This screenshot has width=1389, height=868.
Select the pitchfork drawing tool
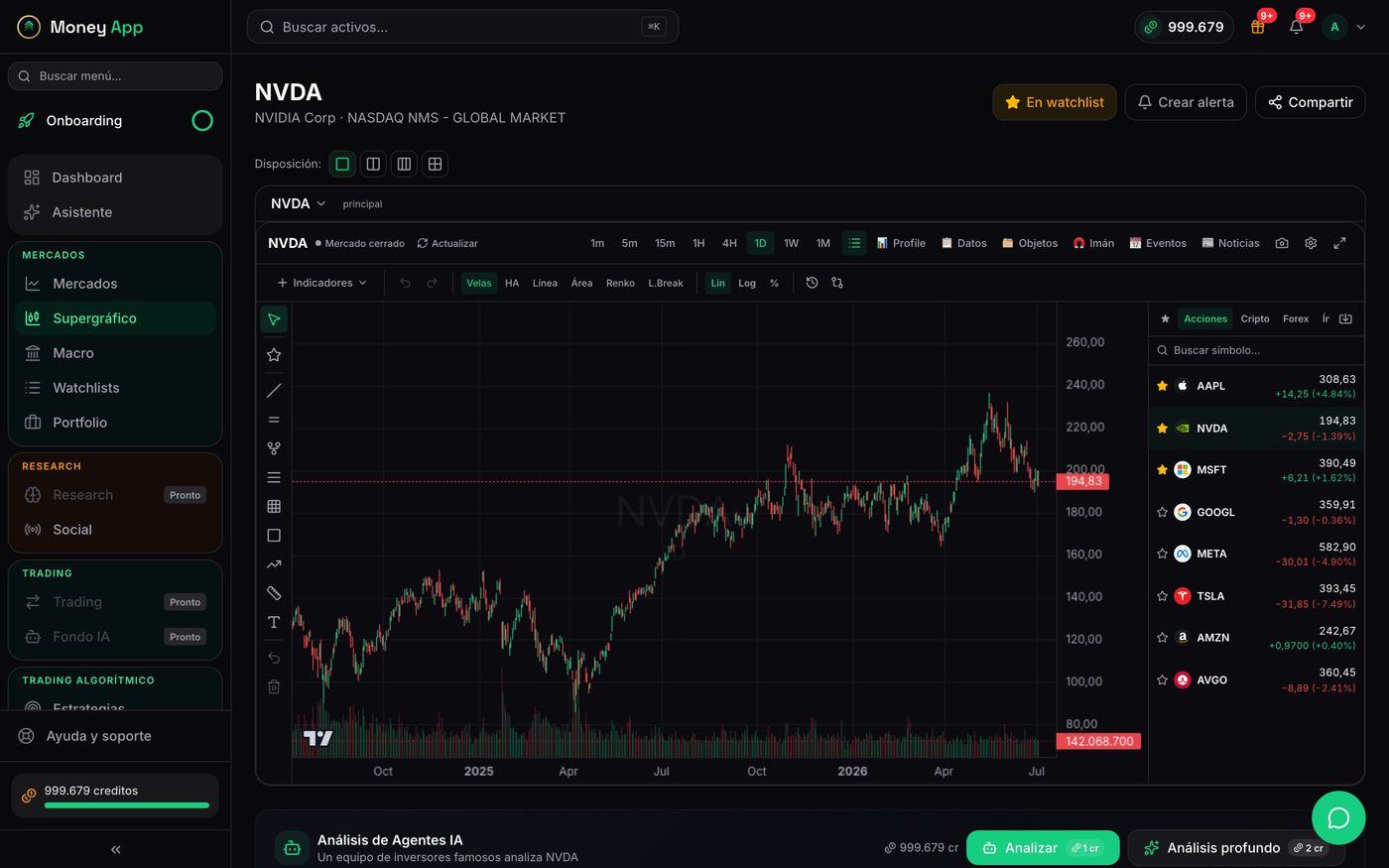coord(274,448)
